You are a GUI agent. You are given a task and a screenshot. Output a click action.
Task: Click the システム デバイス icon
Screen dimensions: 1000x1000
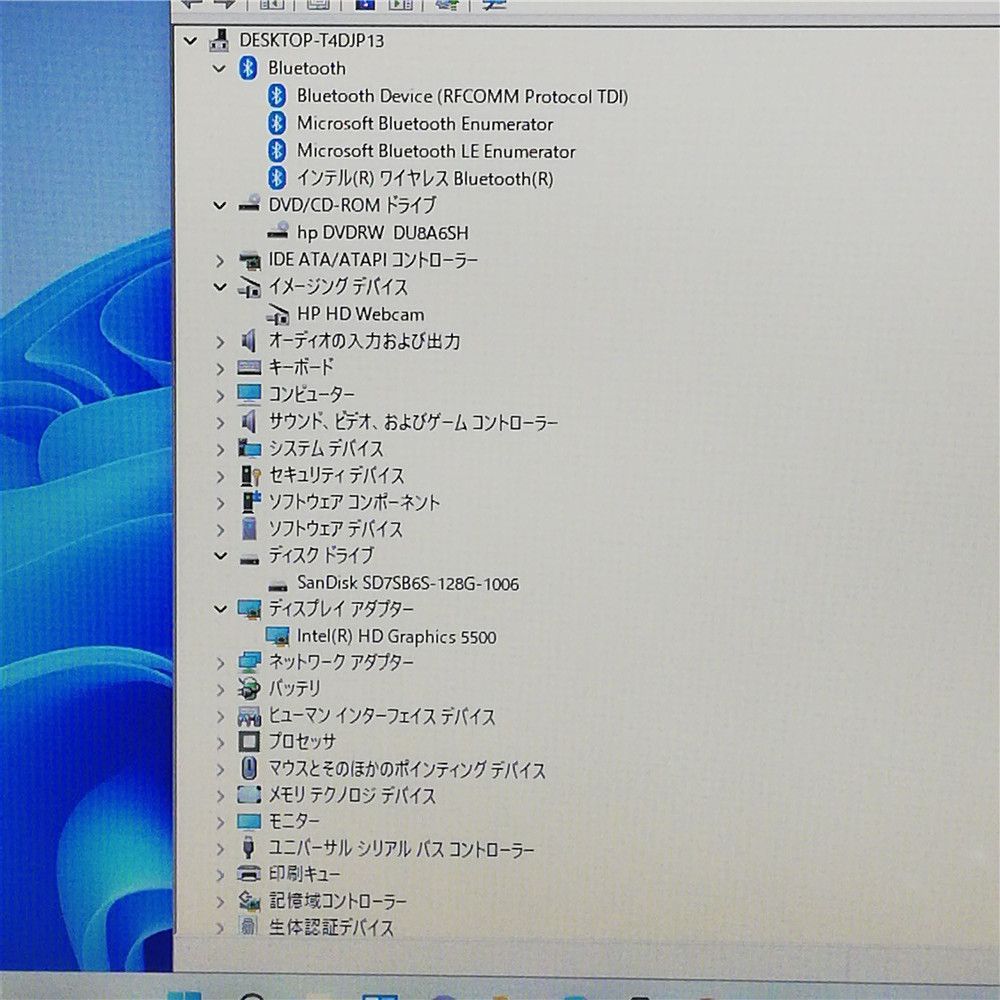click(249, 448)
